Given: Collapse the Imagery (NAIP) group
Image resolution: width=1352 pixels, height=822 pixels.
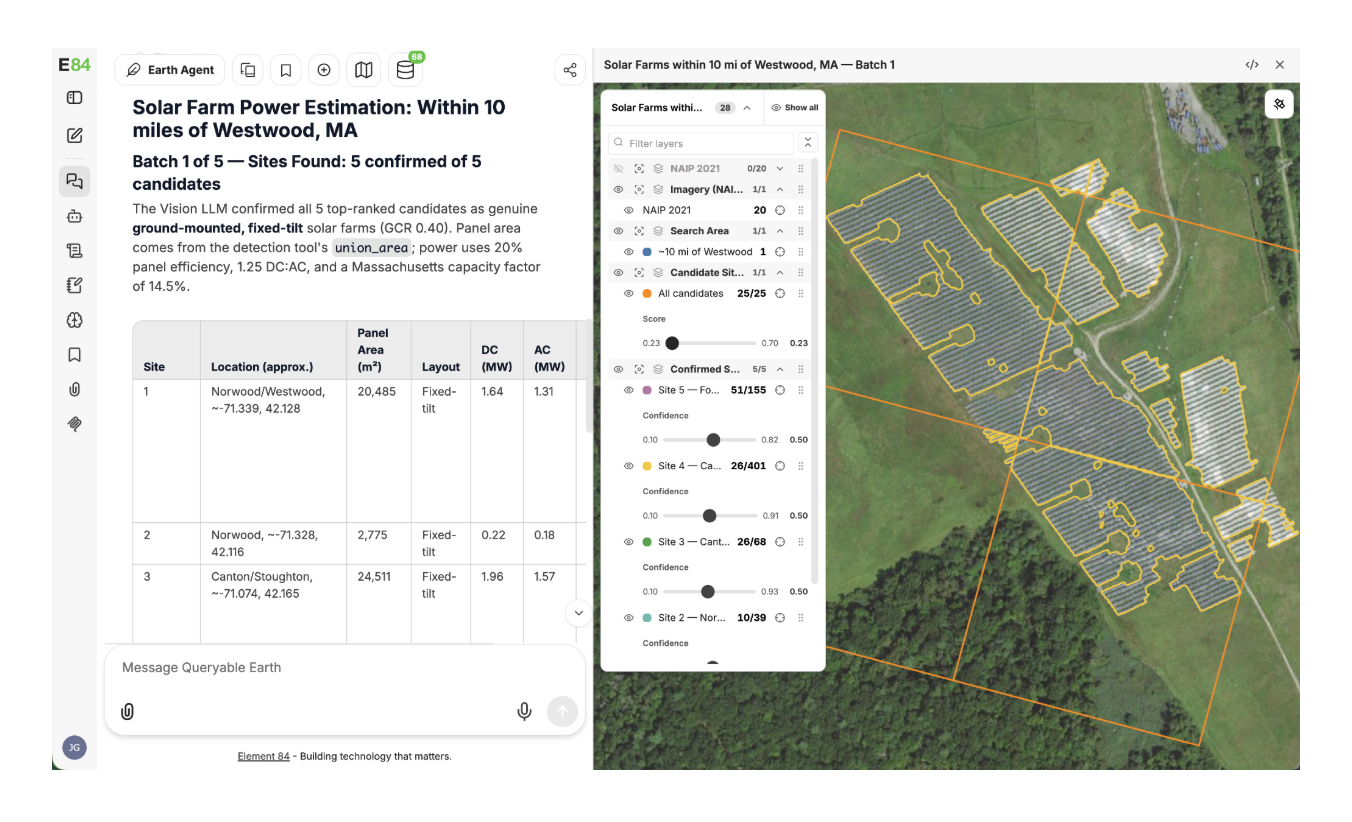Looking at the screenshot, I should [x=780, y=189].
